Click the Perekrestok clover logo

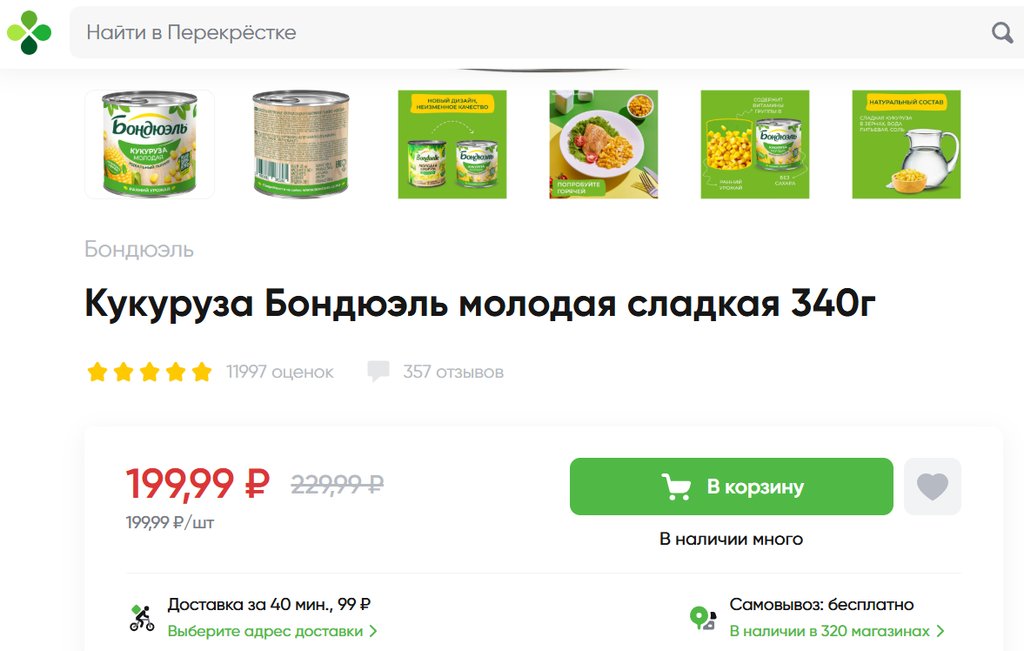click(29, 32)
